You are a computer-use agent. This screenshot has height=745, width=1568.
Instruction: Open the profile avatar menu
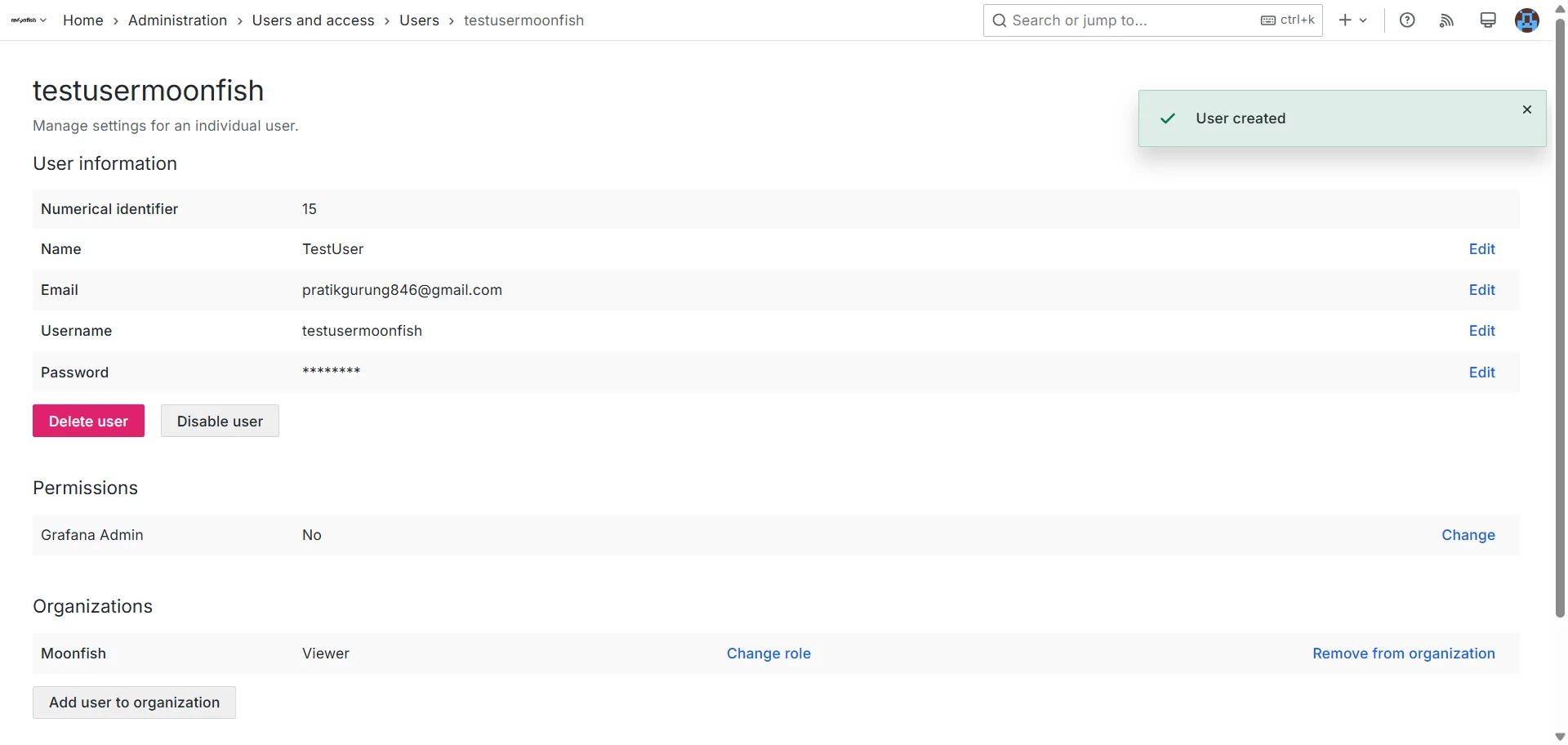[1528, 20]
